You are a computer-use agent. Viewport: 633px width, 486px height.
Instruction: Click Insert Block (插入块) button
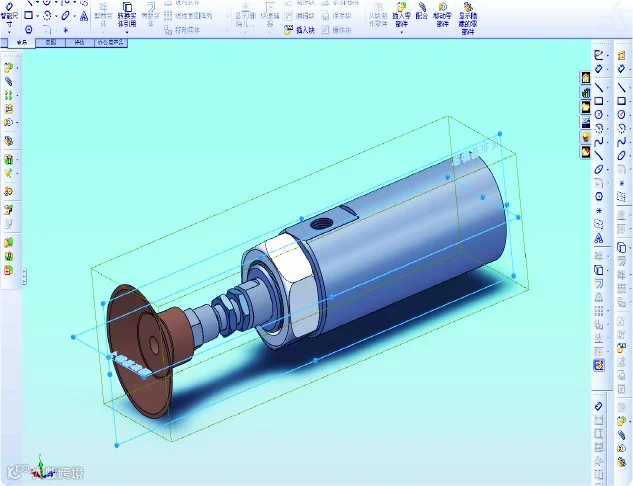coord(299,30)
